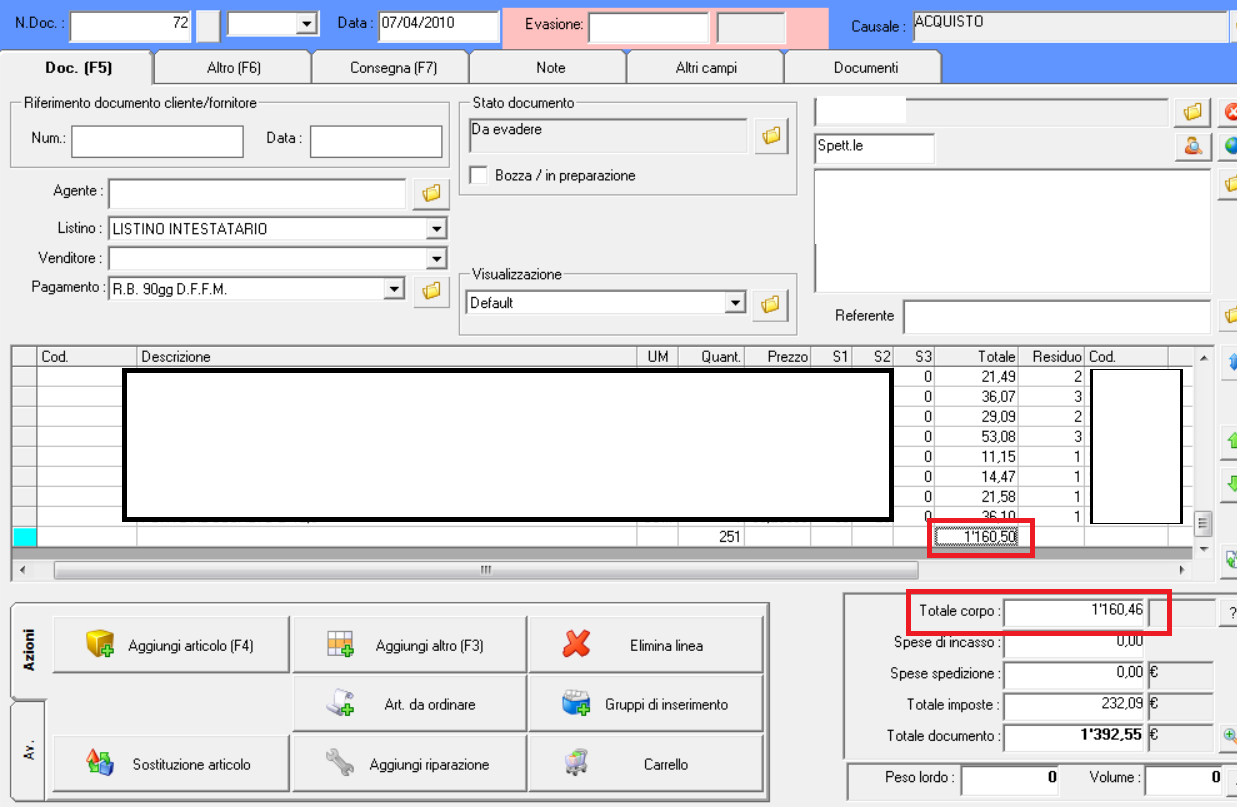Click the magnifier icon beside Totale documento
1237x807 pixels.
[x=1229, y=736]
